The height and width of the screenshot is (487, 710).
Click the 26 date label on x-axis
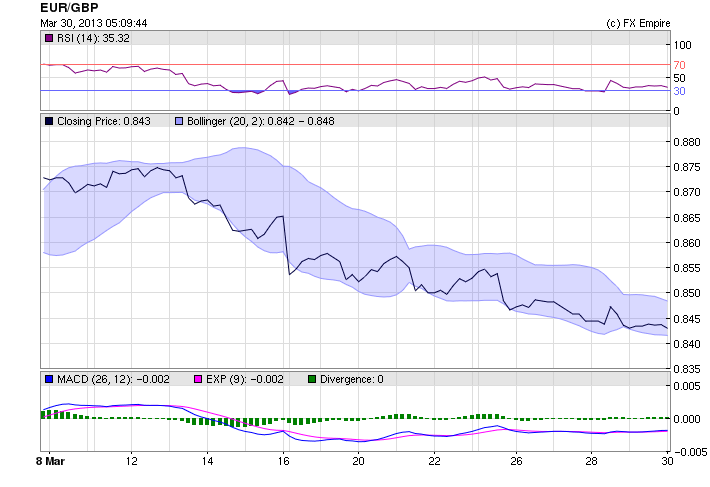point(516,462)
